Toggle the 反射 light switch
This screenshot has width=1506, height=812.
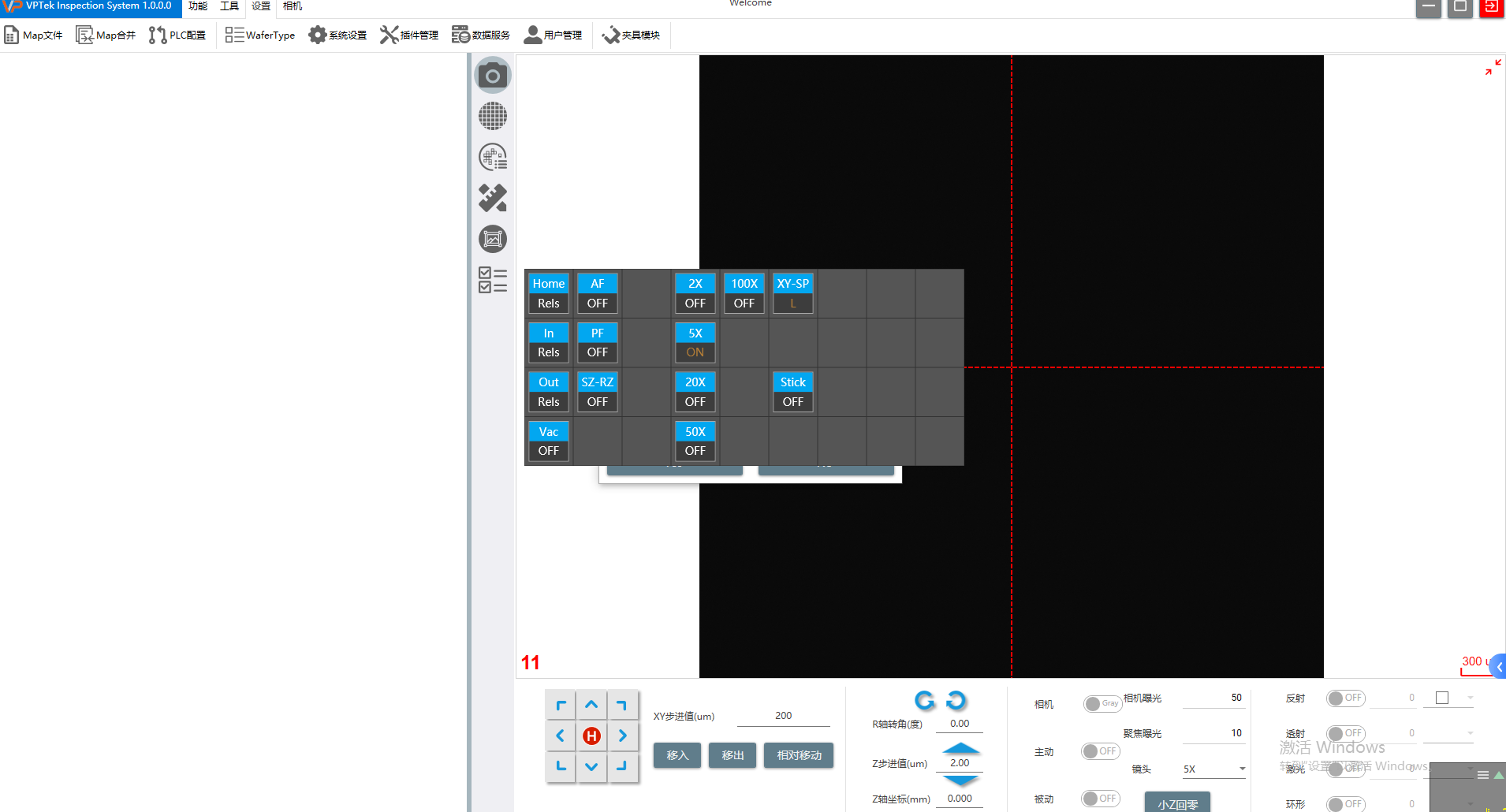point(1346,698)
